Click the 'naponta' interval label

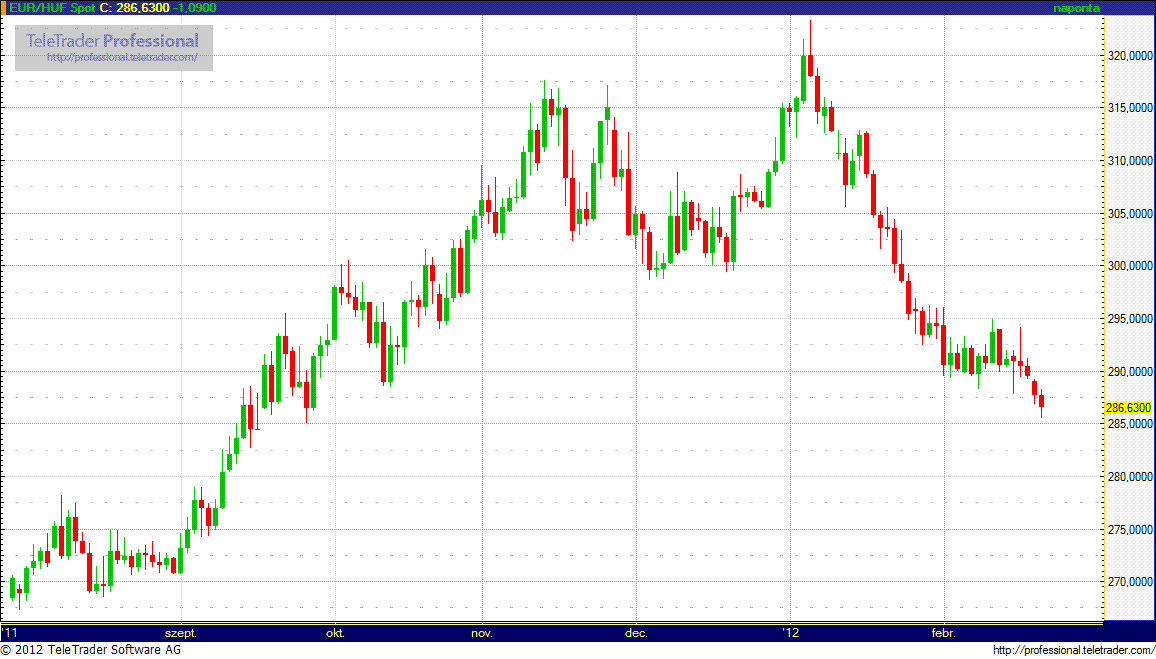coord(1076,7)
